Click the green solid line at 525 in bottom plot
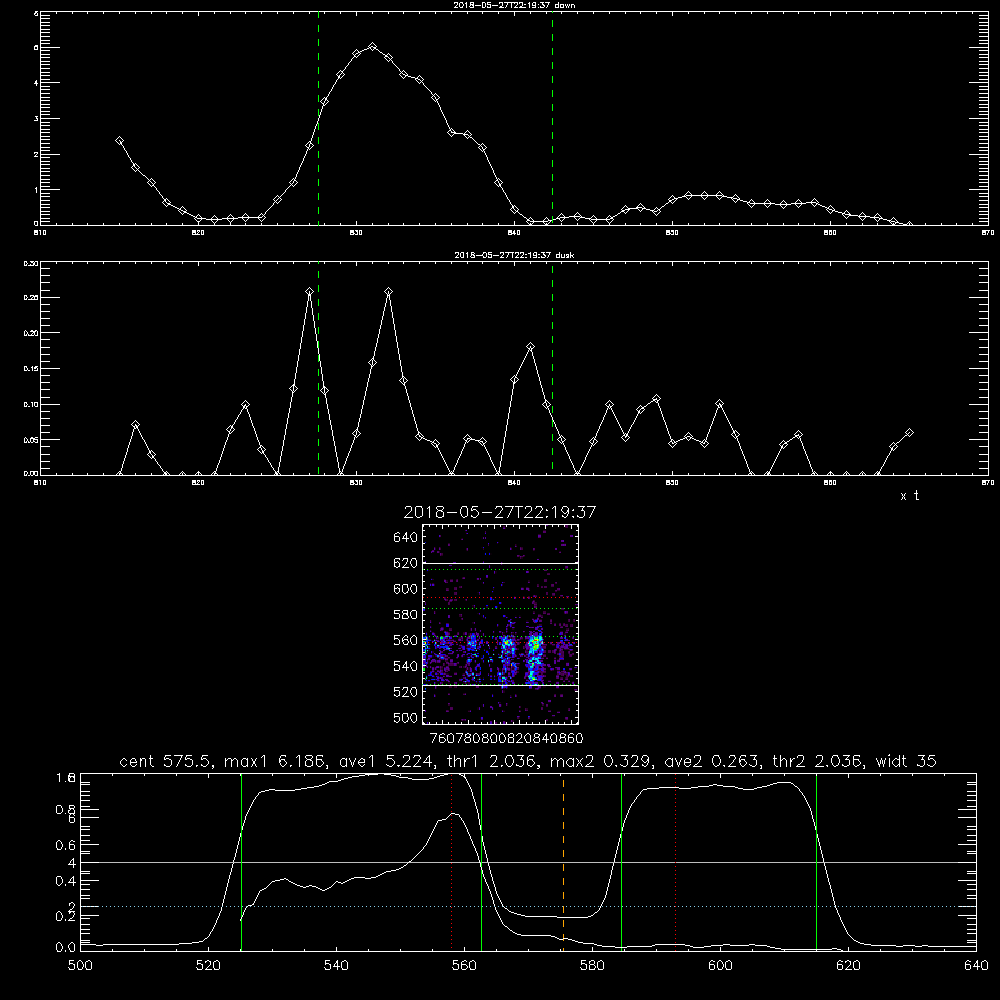The image size is (1000, 1000). click(x=241, y=861)
